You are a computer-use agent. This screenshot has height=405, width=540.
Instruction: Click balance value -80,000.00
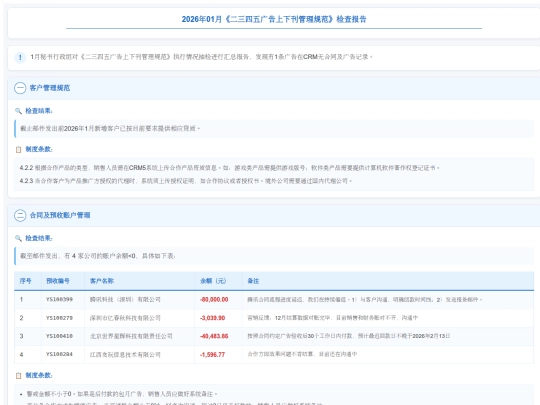[214, 300]
